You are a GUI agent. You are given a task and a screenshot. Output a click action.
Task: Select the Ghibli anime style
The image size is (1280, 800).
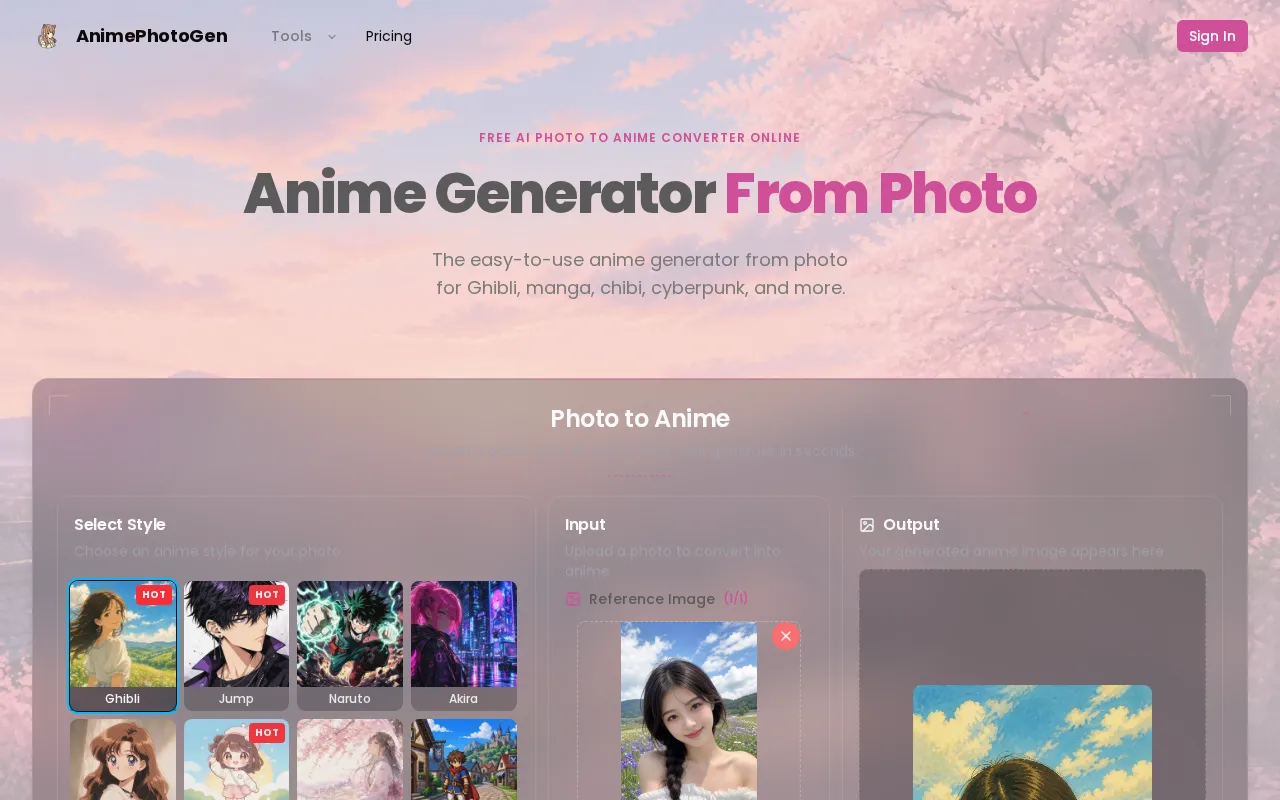point(123,646)
